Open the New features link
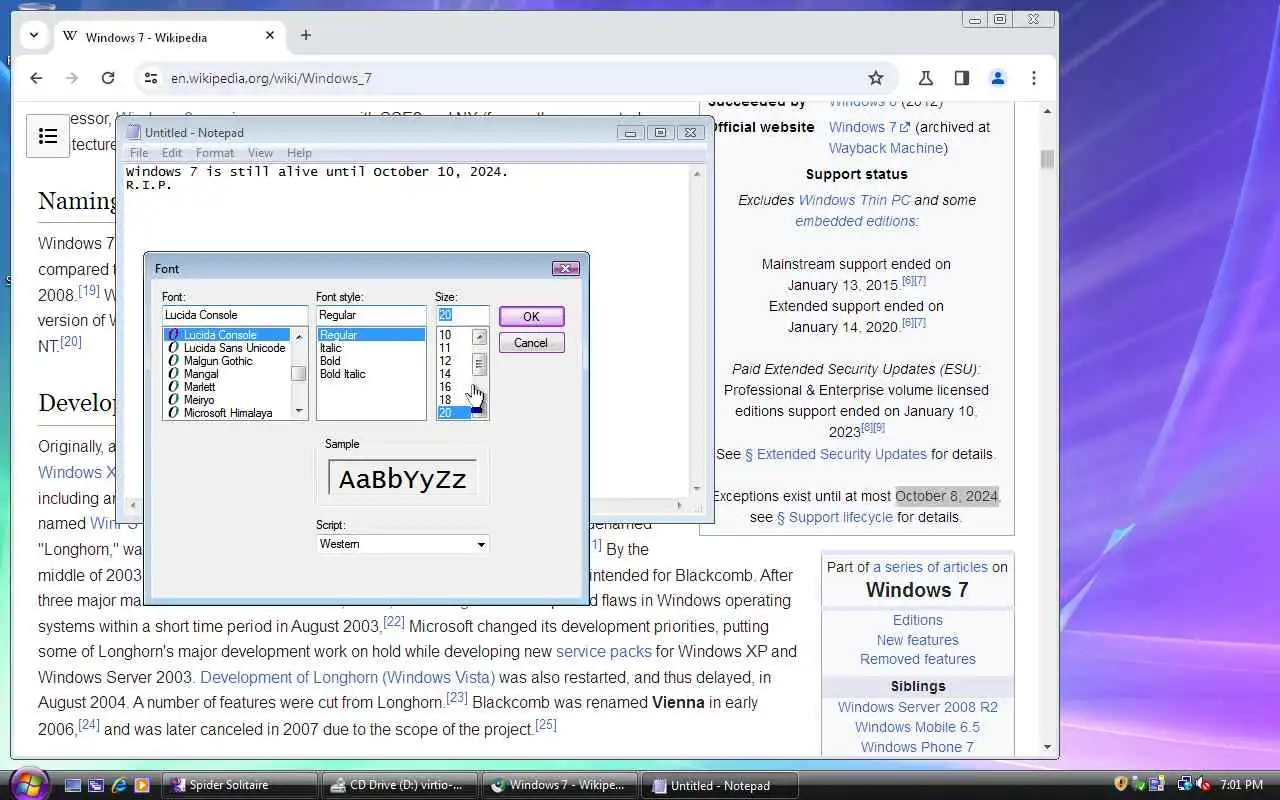Image resolution: width=1280 pixels, height=800 pixels. [918, 640]
